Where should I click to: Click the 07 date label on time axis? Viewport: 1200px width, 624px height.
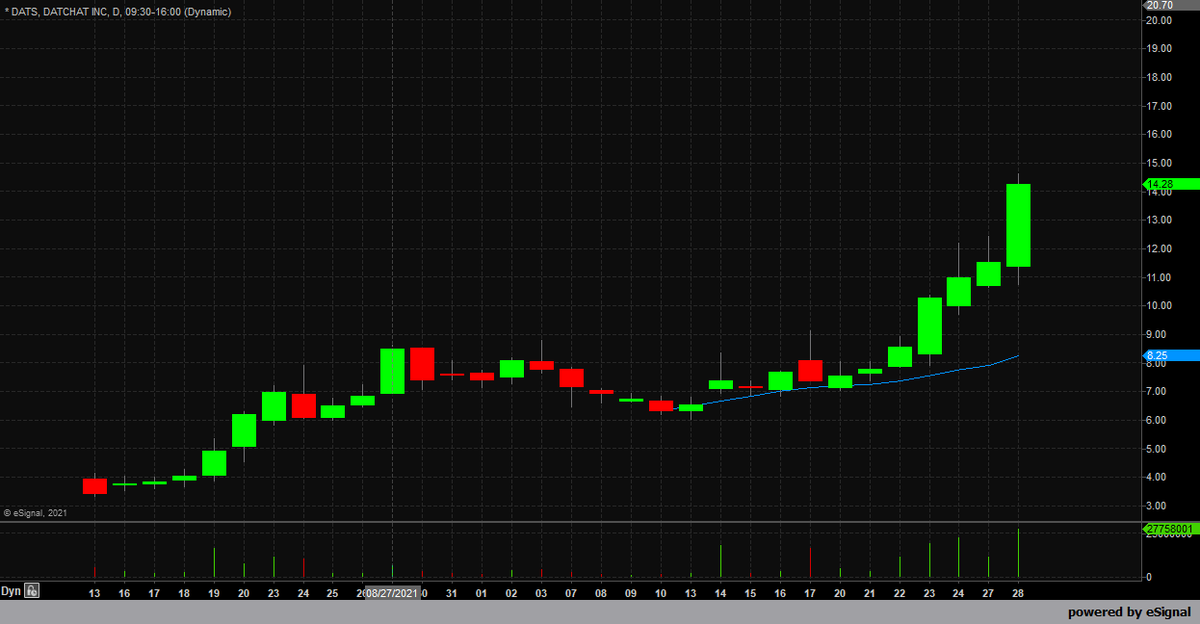tap(571, 593)
